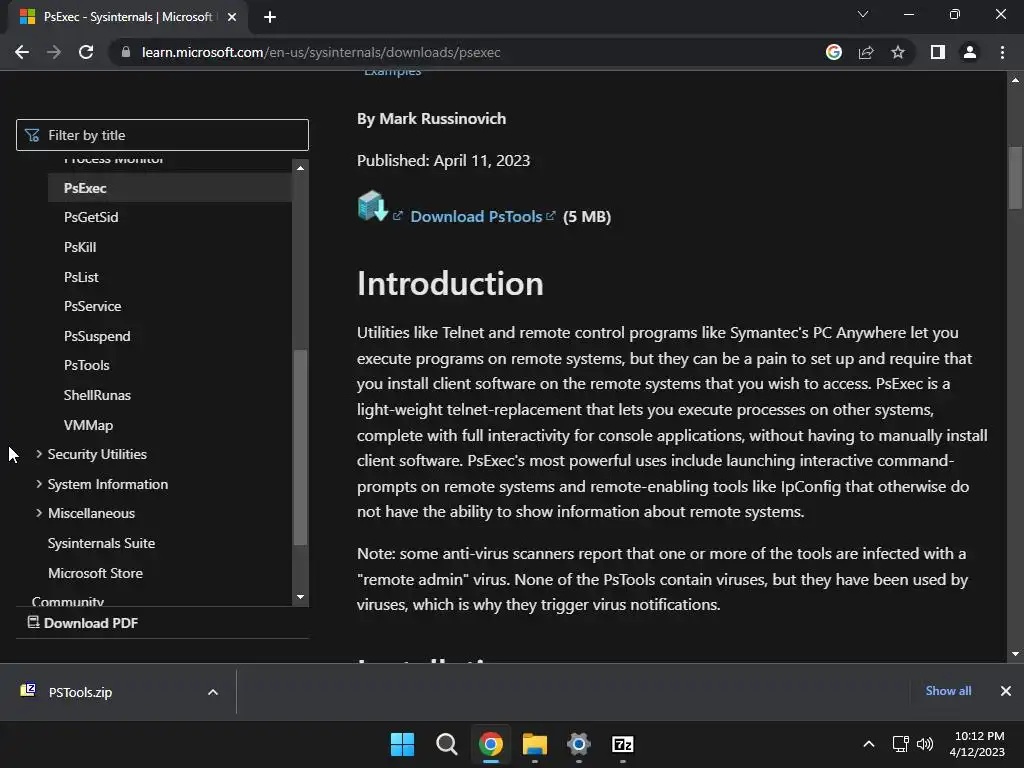Open Microsoft Store in the sidebar
The height and width of the screenshot is (768, 1024).
tap(95, 573)
